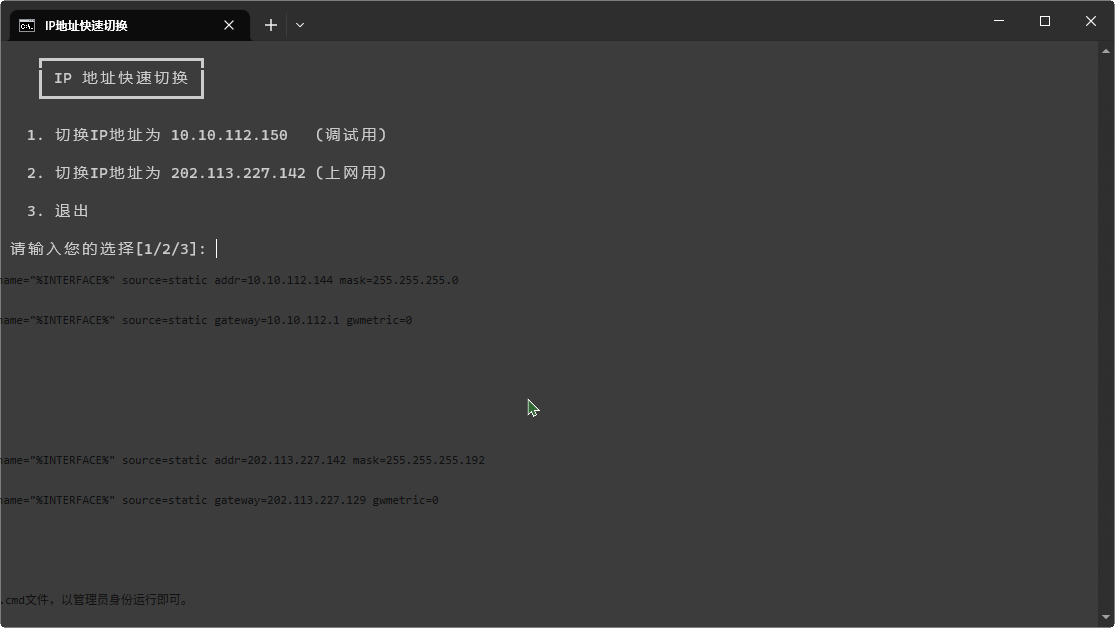Maximize the terminal window

point(1045,21)
